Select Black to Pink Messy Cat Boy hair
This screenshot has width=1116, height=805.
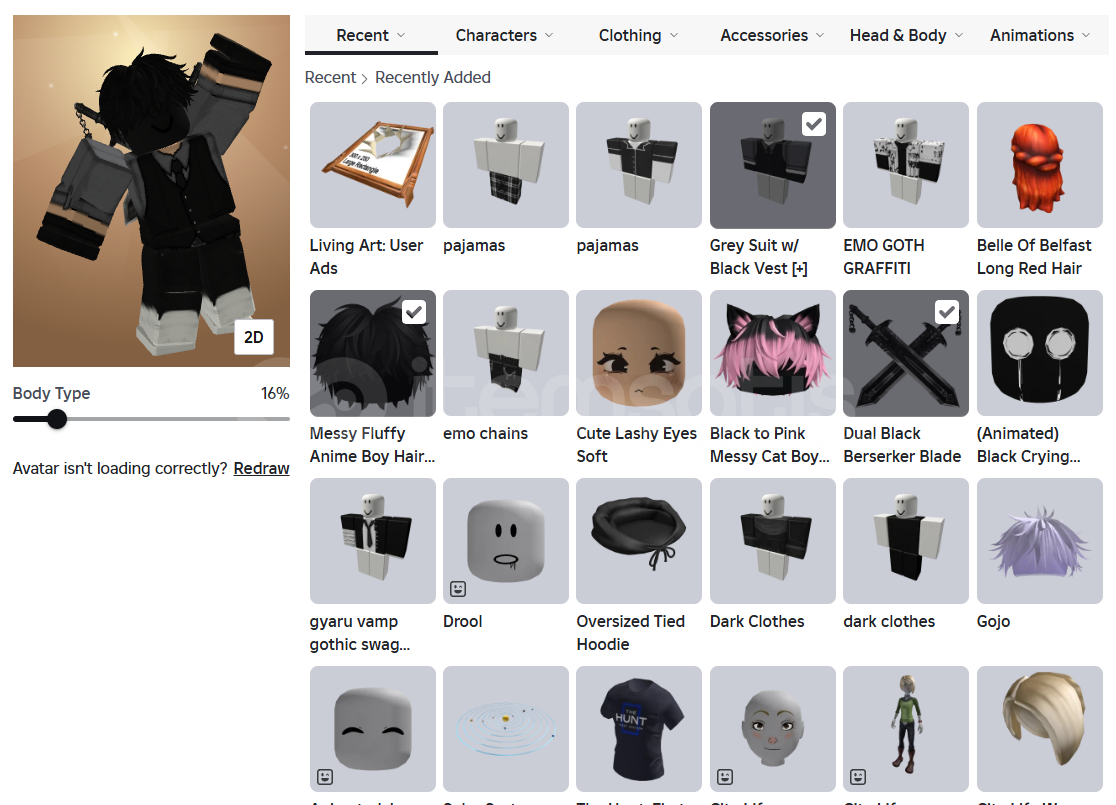click(x=772, y=353)
